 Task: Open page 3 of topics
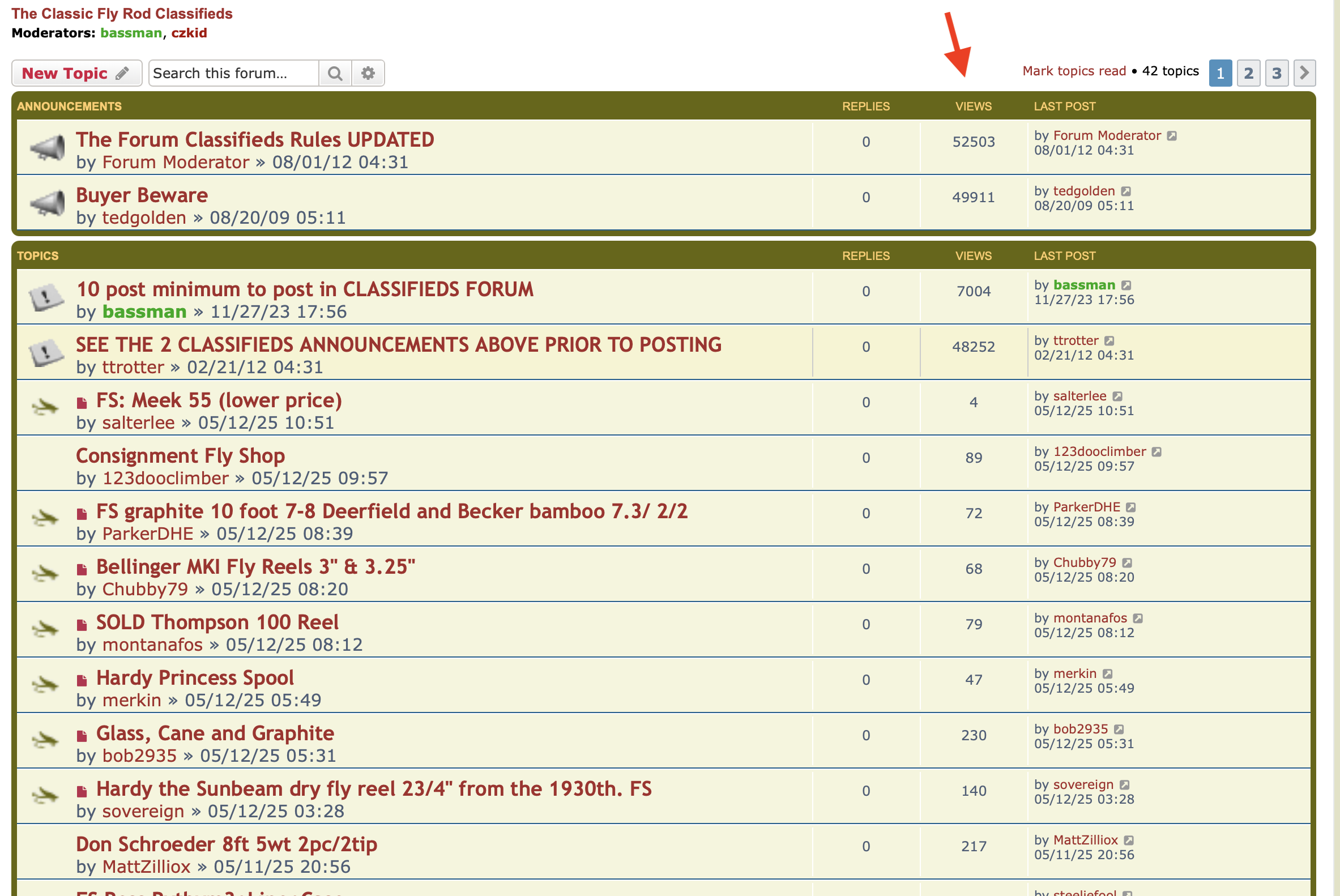(x=1277, y=73)
